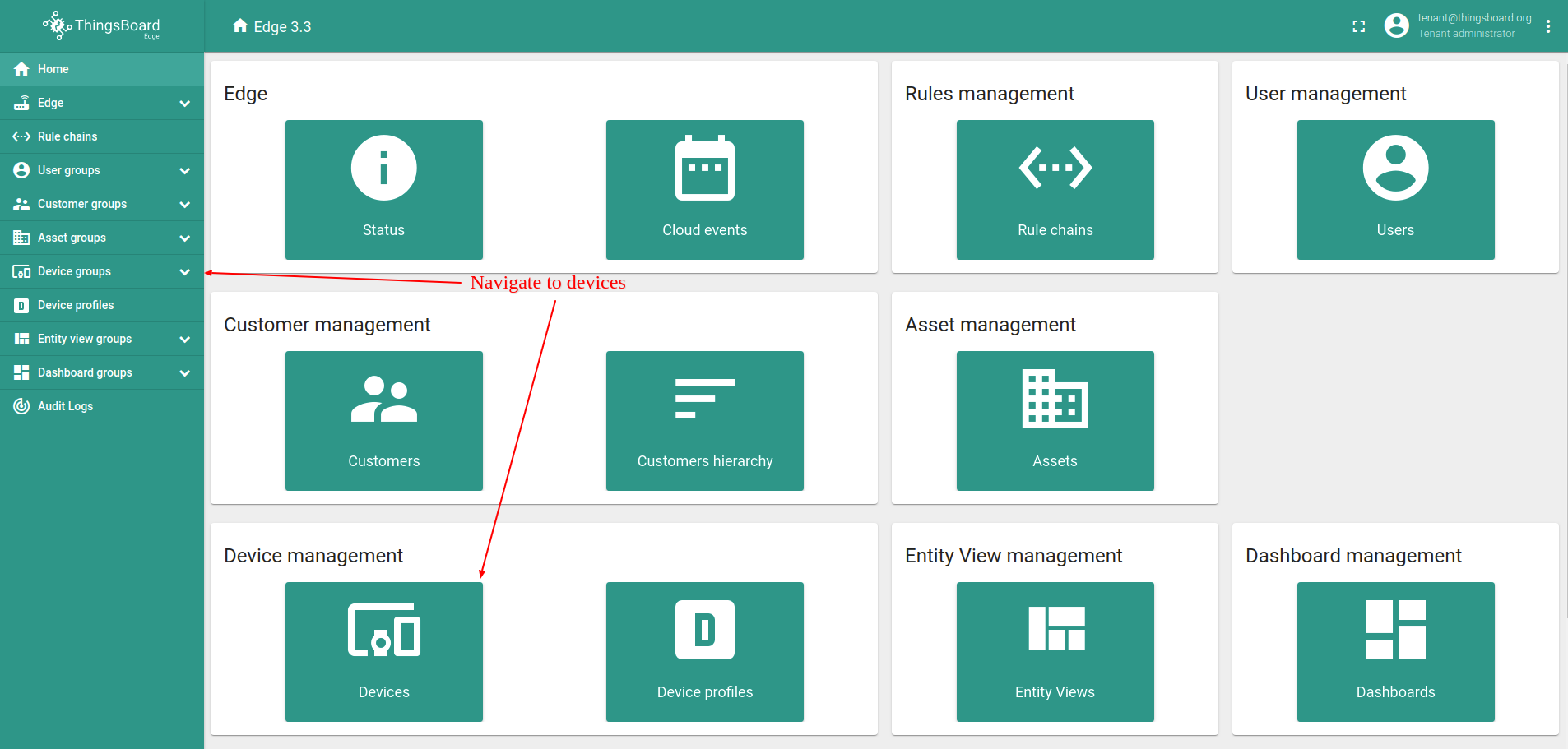Open the Edge Status info tile
Viewport: 1568px width, 749px height.
[x=383, y=190]
